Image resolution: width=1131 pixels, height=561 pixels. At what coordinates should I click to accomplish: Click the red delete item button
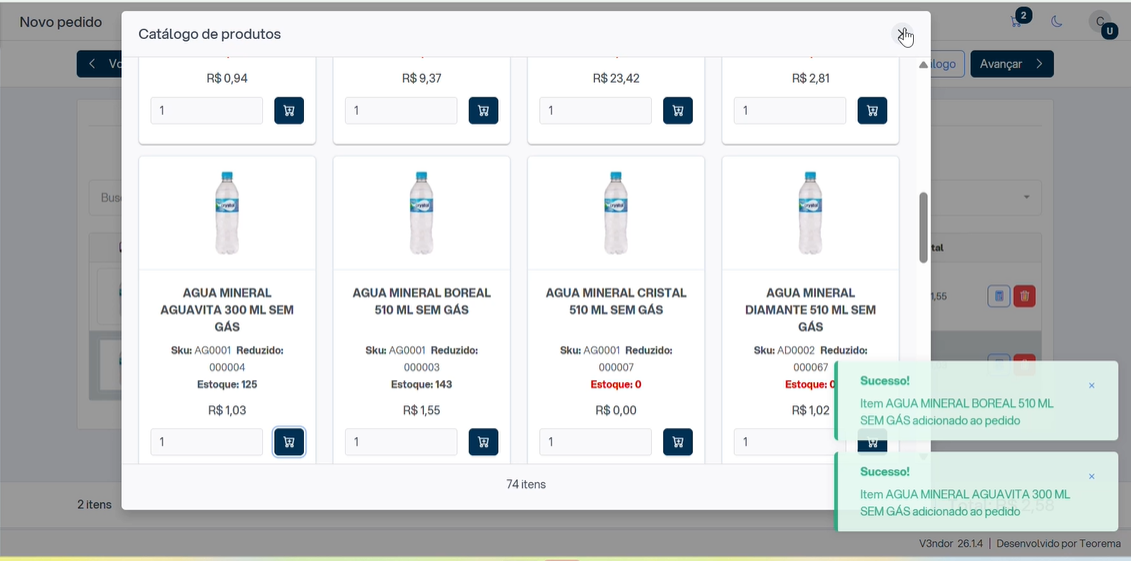(1024, 296)
